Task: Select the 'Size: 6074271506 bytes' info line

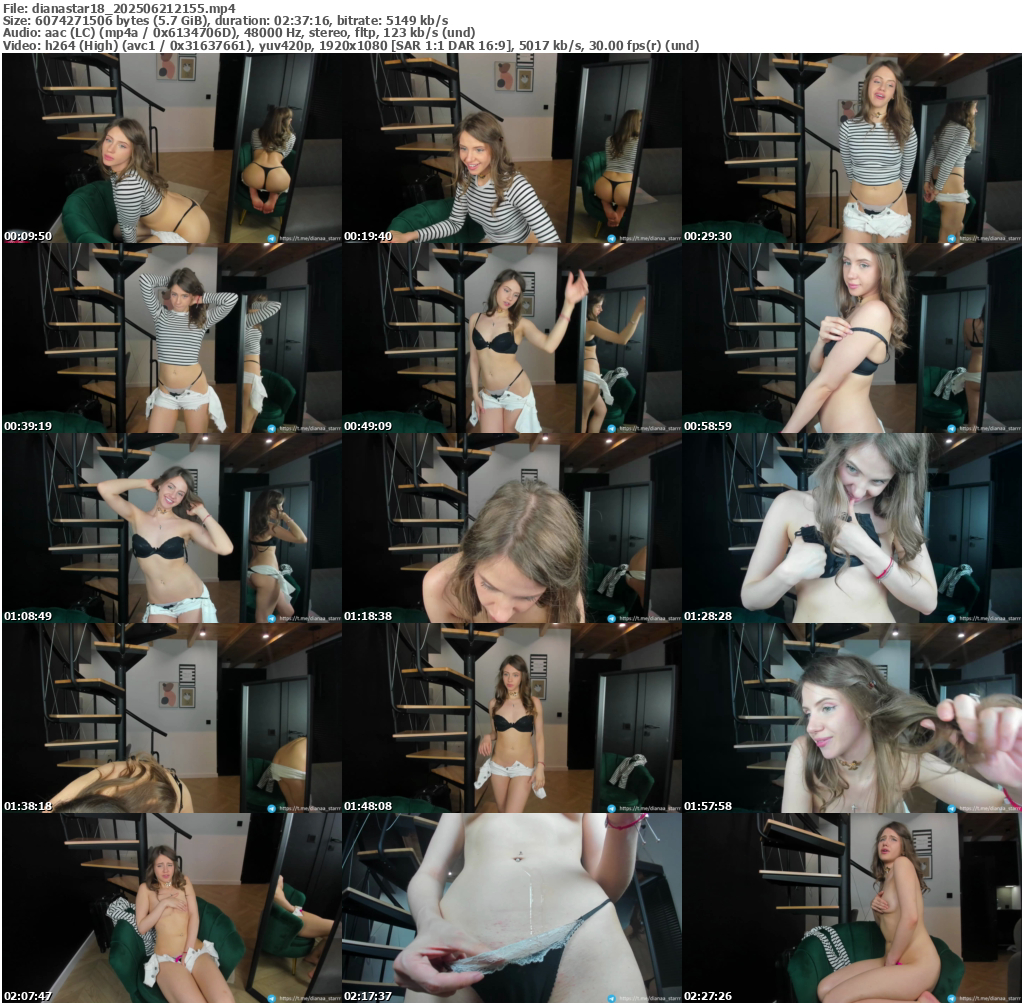Action: point(225,20)
